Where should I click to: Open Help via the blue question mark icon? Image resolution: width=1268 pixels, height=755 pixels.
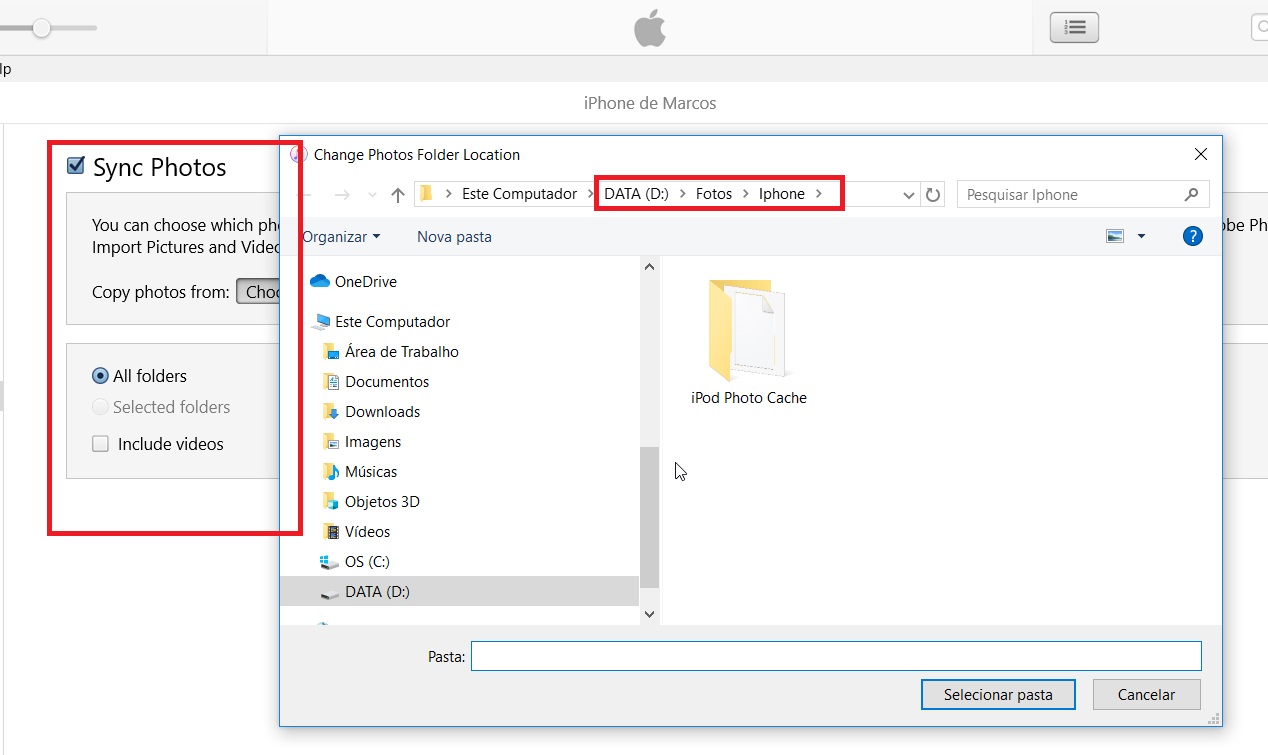[x=1192, y=236]
